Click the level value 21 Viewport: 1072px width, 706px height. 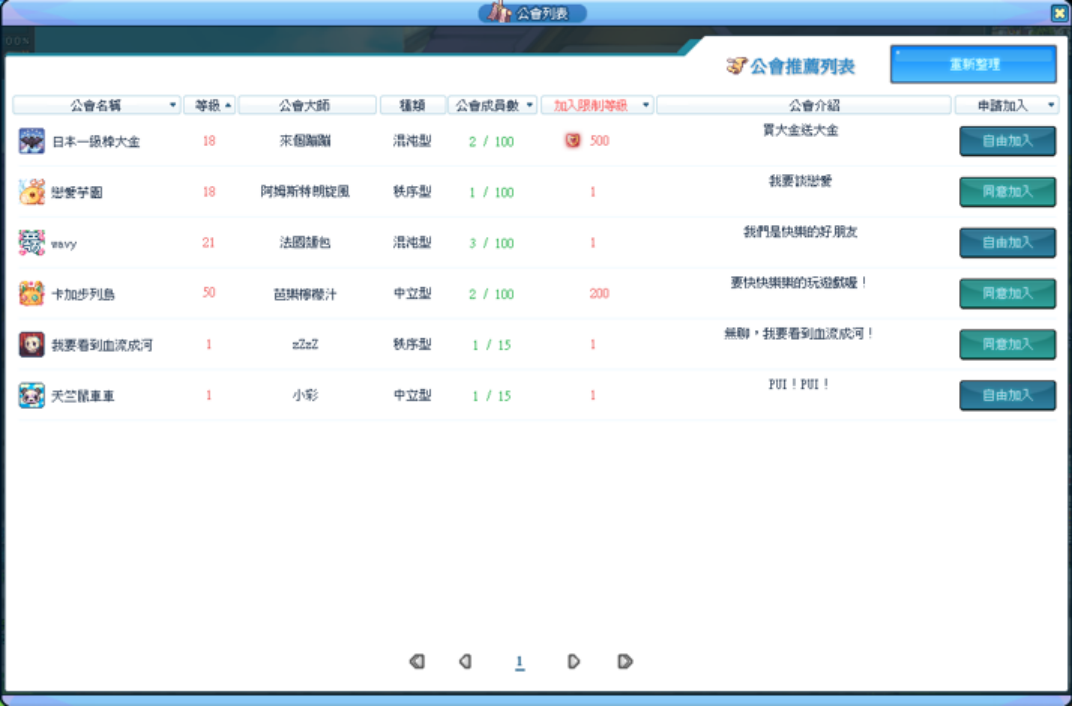(209, 243)
